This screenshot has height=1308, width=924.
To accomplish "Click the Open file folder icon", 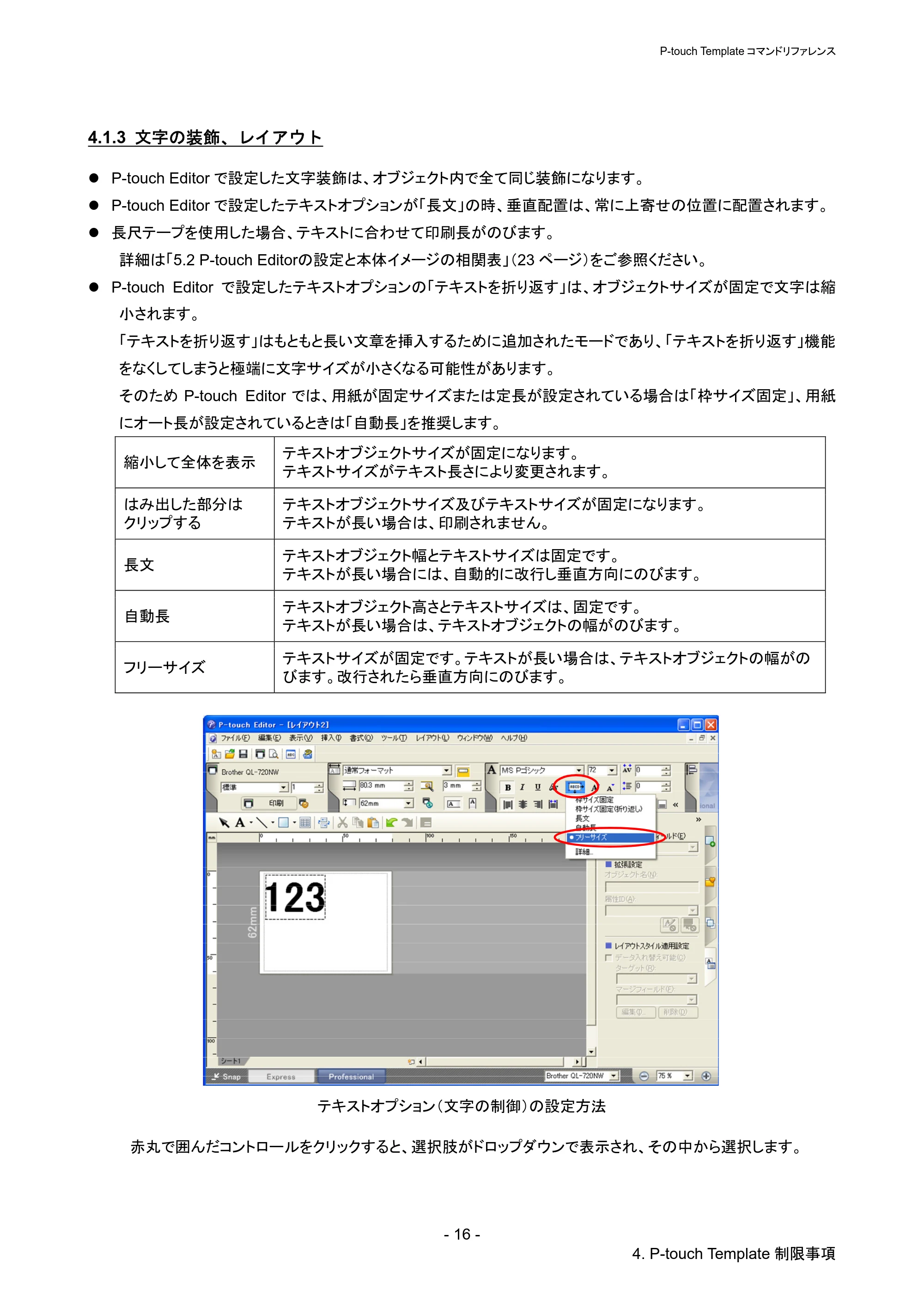I will coord(230,754).
